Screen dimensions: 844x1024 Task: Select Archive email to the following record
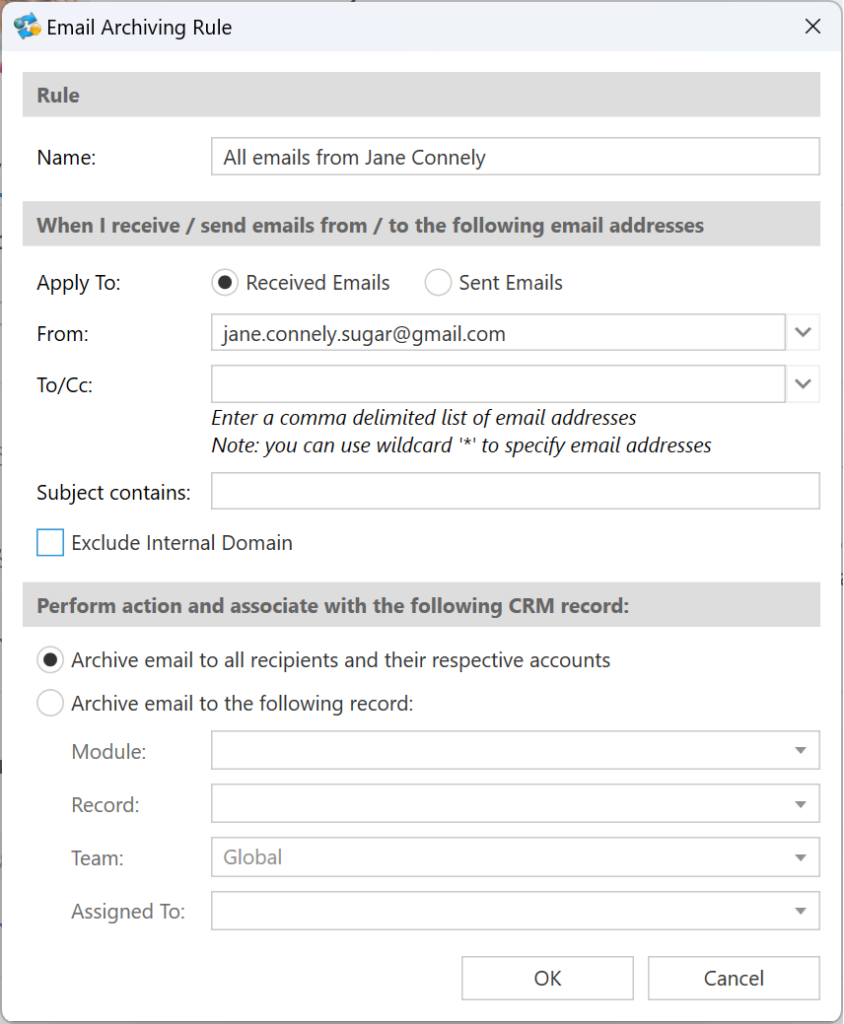click(50, 703)
